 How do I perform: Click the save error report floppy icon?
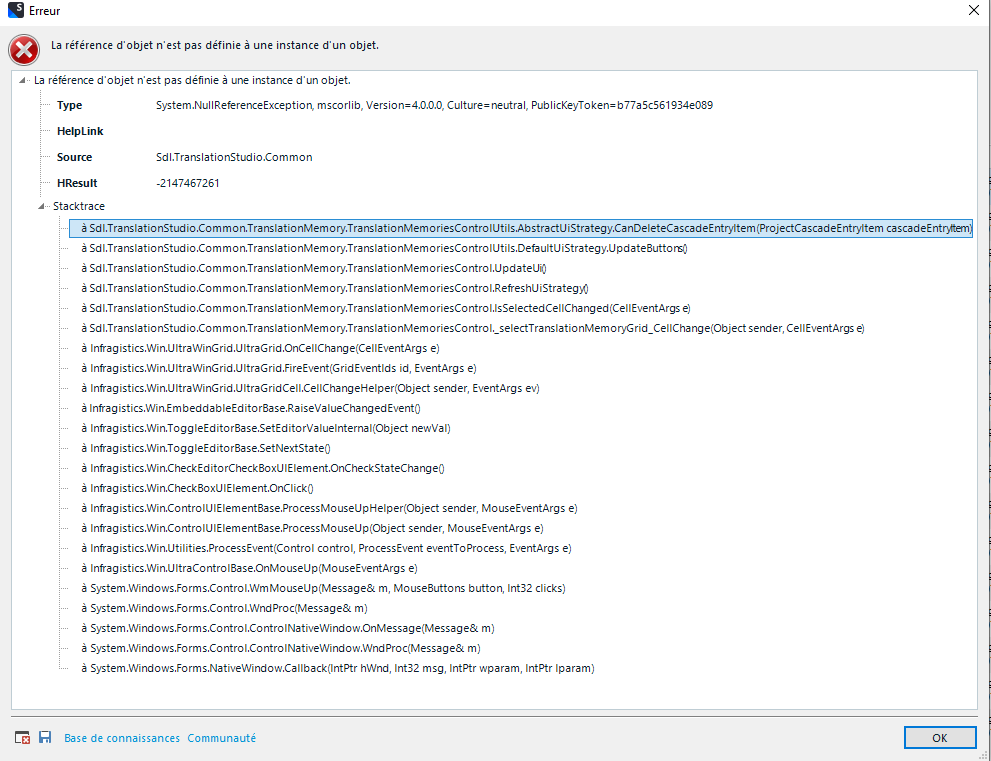point(45,737)
